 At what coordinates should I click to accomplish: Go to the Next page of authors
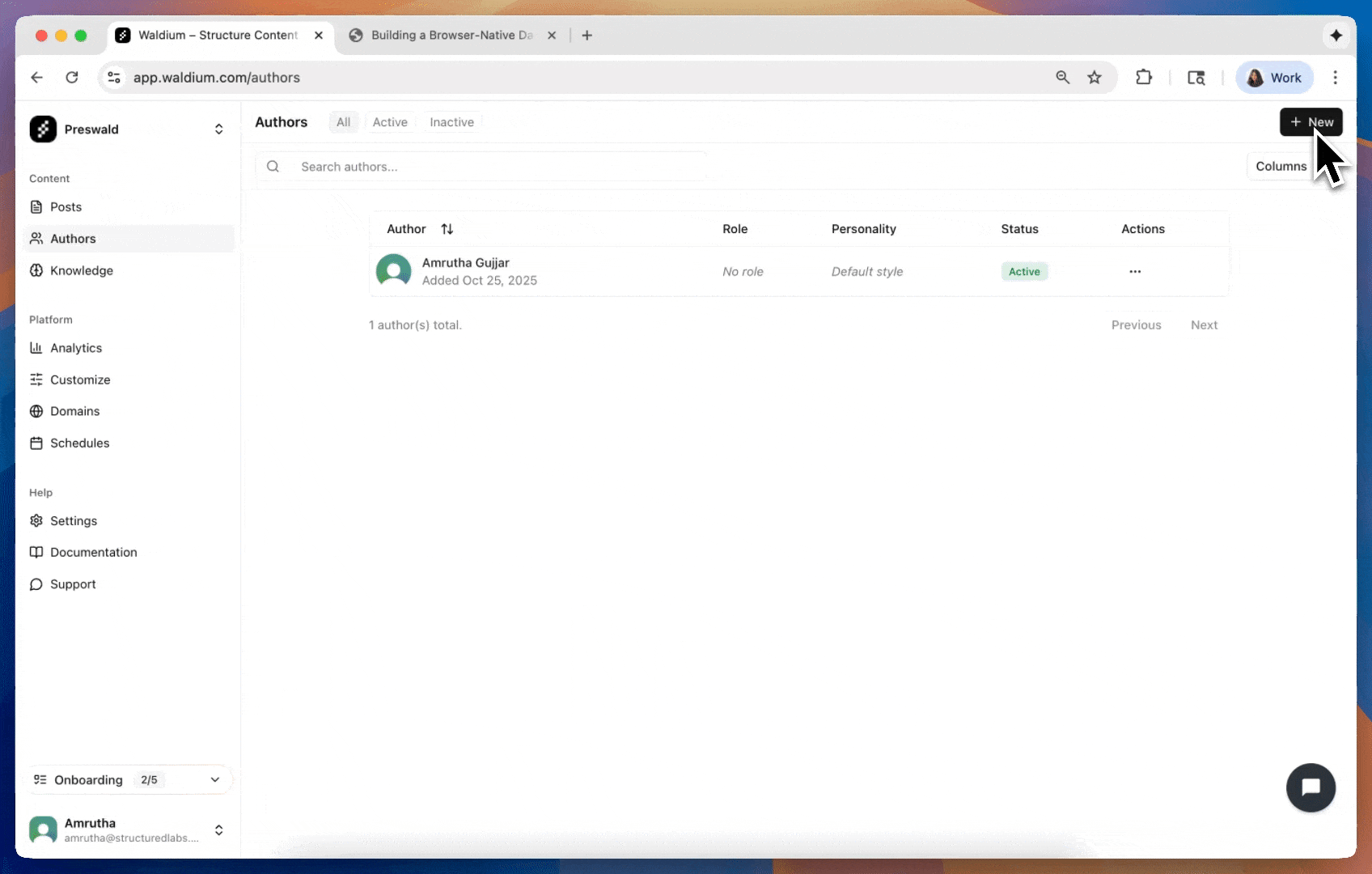coord(1204,325)
